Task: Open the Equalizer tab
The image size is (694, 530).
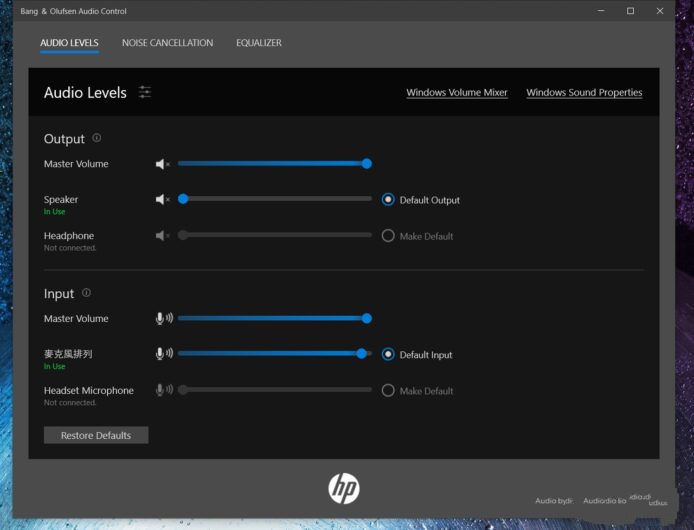Action: click(x=258, y=43)
